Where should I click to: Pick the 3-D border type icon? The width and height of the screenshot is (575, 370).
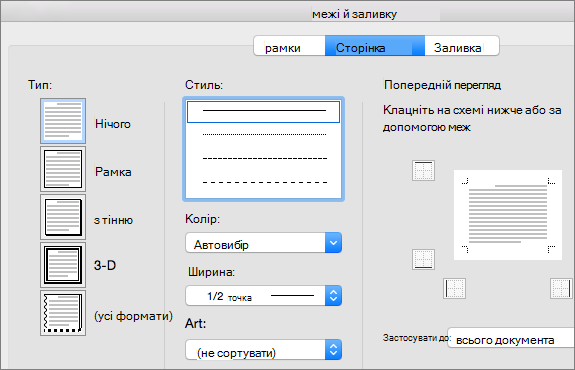63,265
